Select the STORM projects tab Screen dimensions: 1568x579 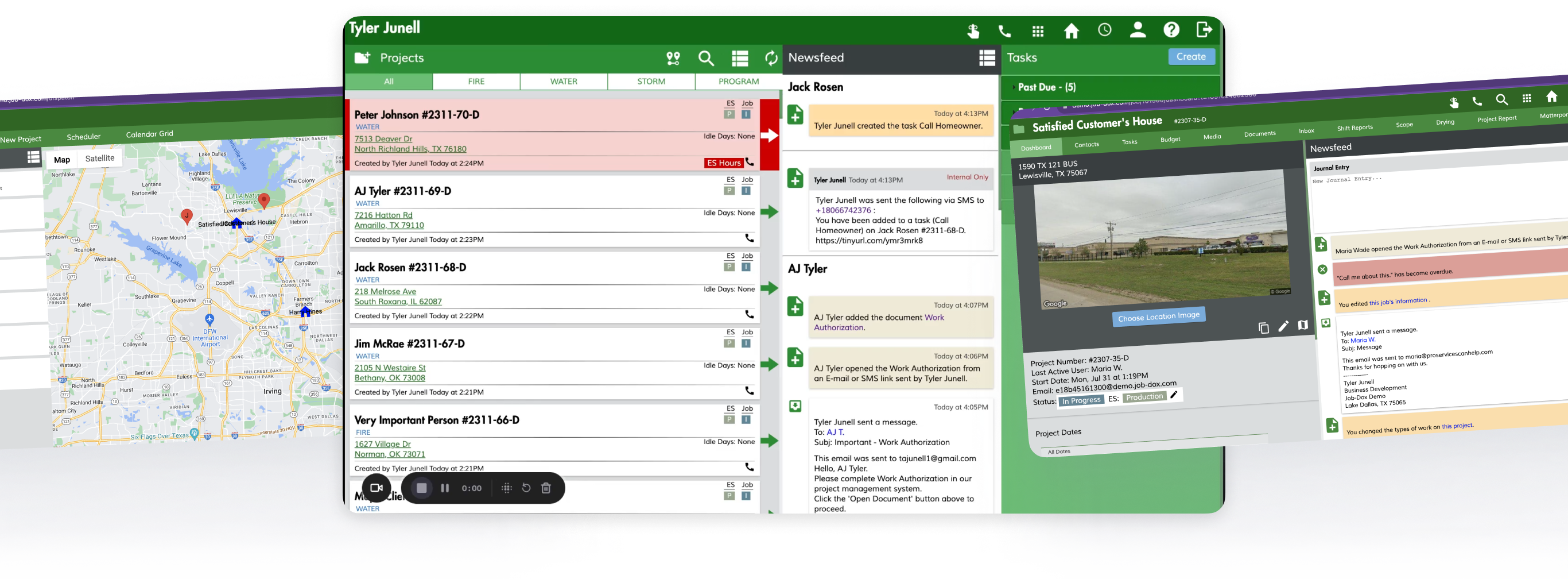[651, 82]
